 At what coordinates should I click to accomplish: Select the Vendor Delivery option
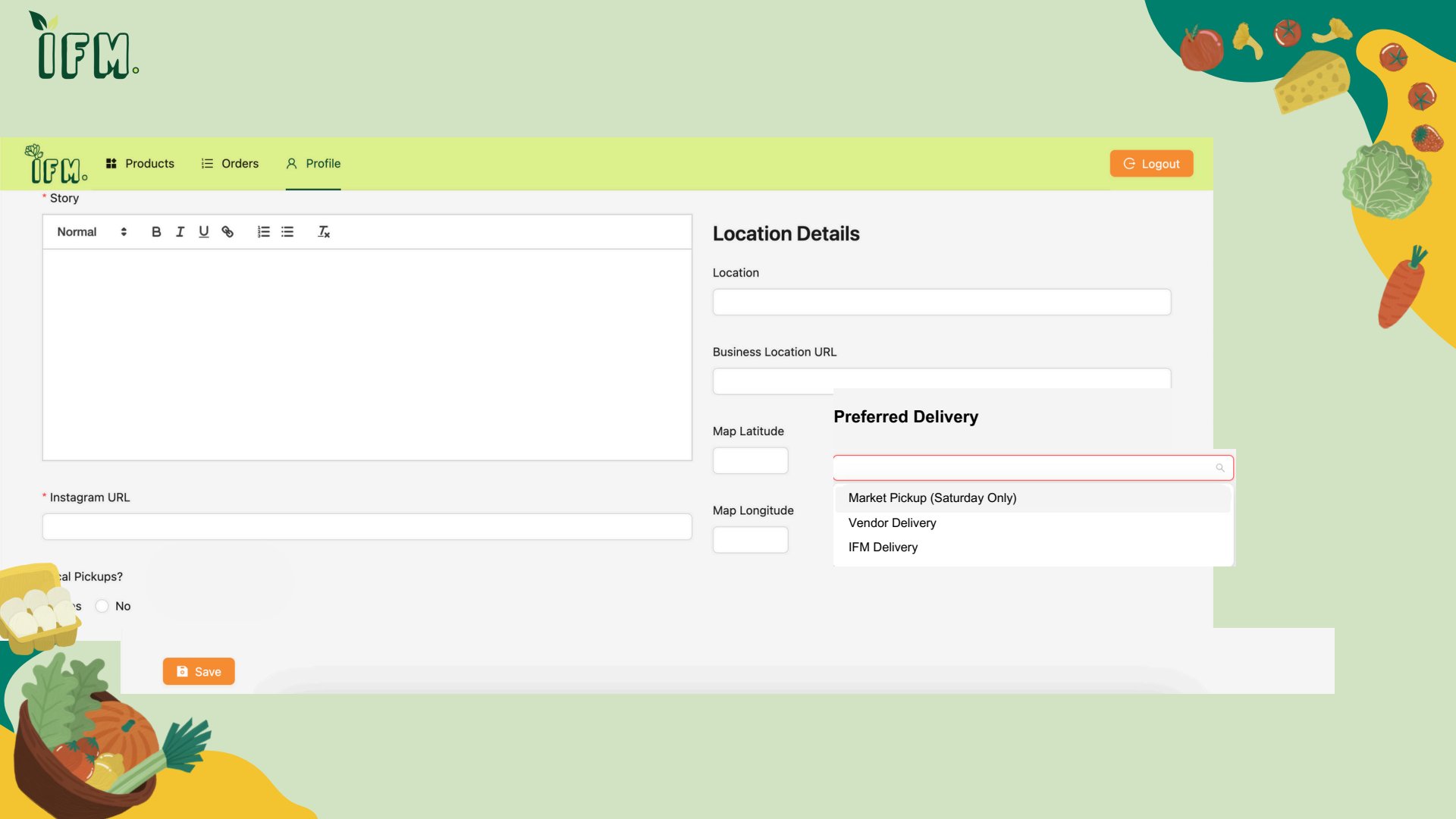[x=892, y=523]
